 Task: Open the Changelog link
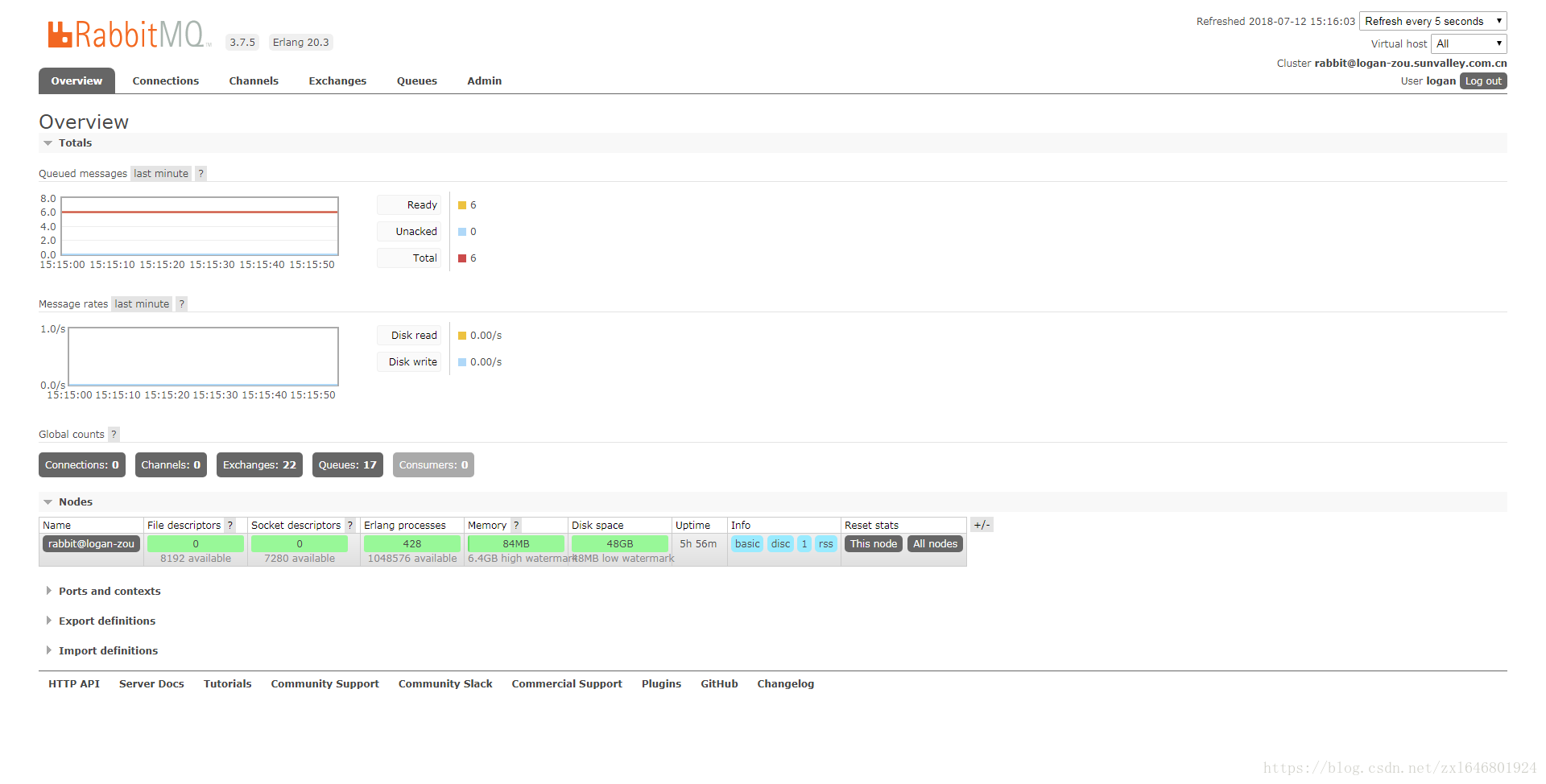pyautogui.click(x=786, y=683)
